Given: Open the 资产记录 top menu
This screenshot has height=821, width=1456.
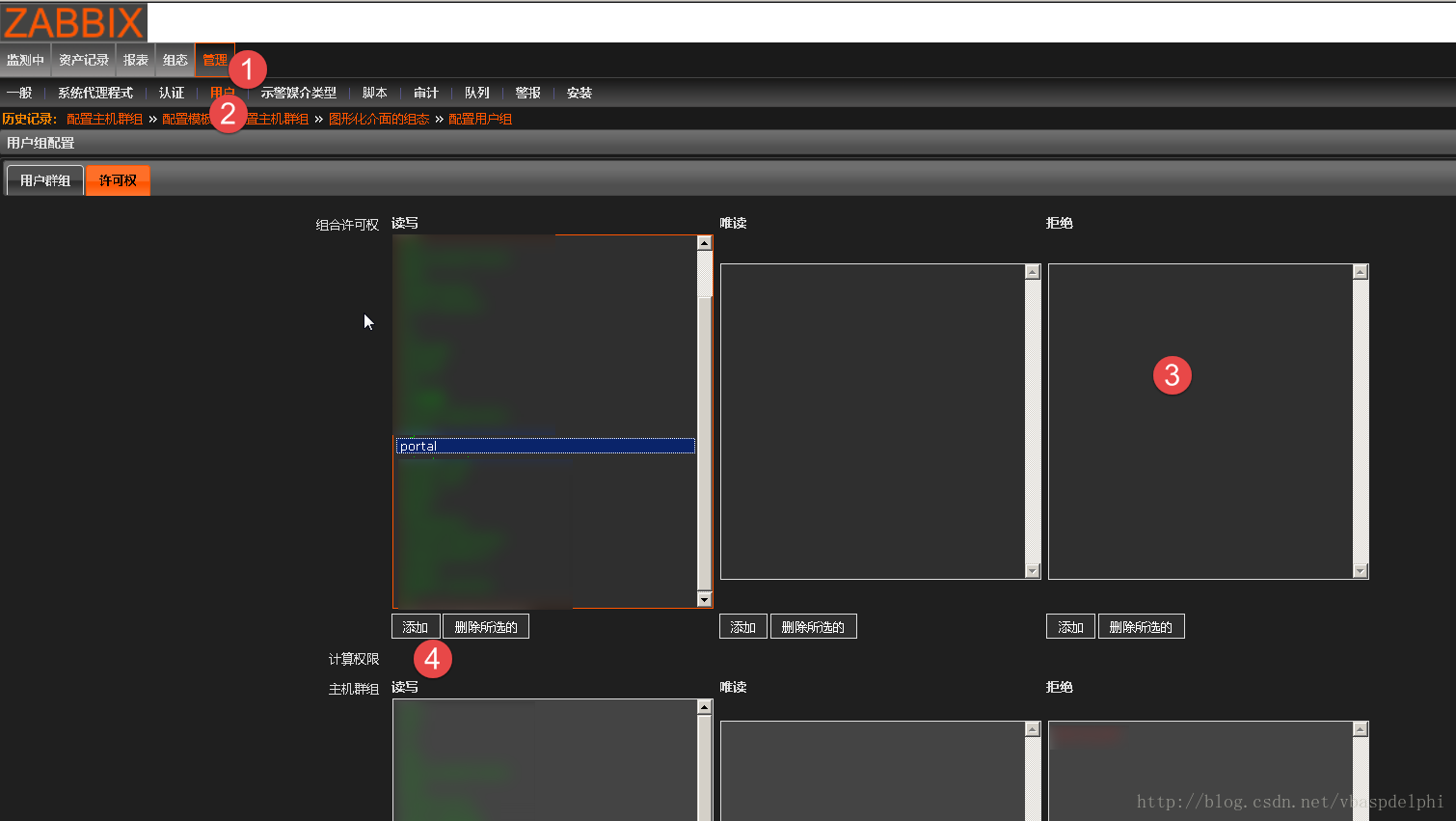Looking at the screenshot, I should [84, 60].
